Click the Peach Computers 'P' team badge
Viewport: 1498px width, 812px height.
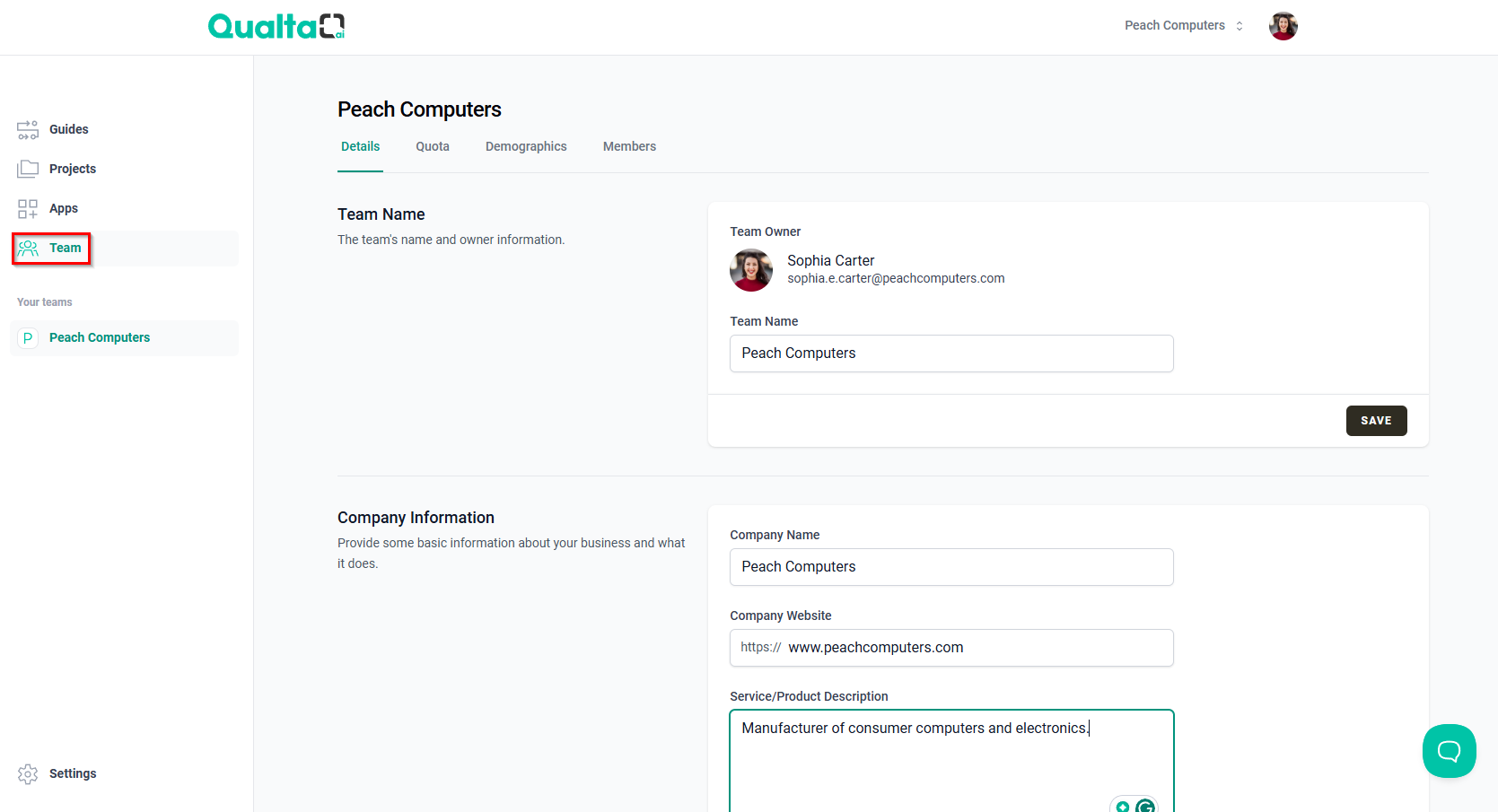pyautogui.click(x=28, y=338)
